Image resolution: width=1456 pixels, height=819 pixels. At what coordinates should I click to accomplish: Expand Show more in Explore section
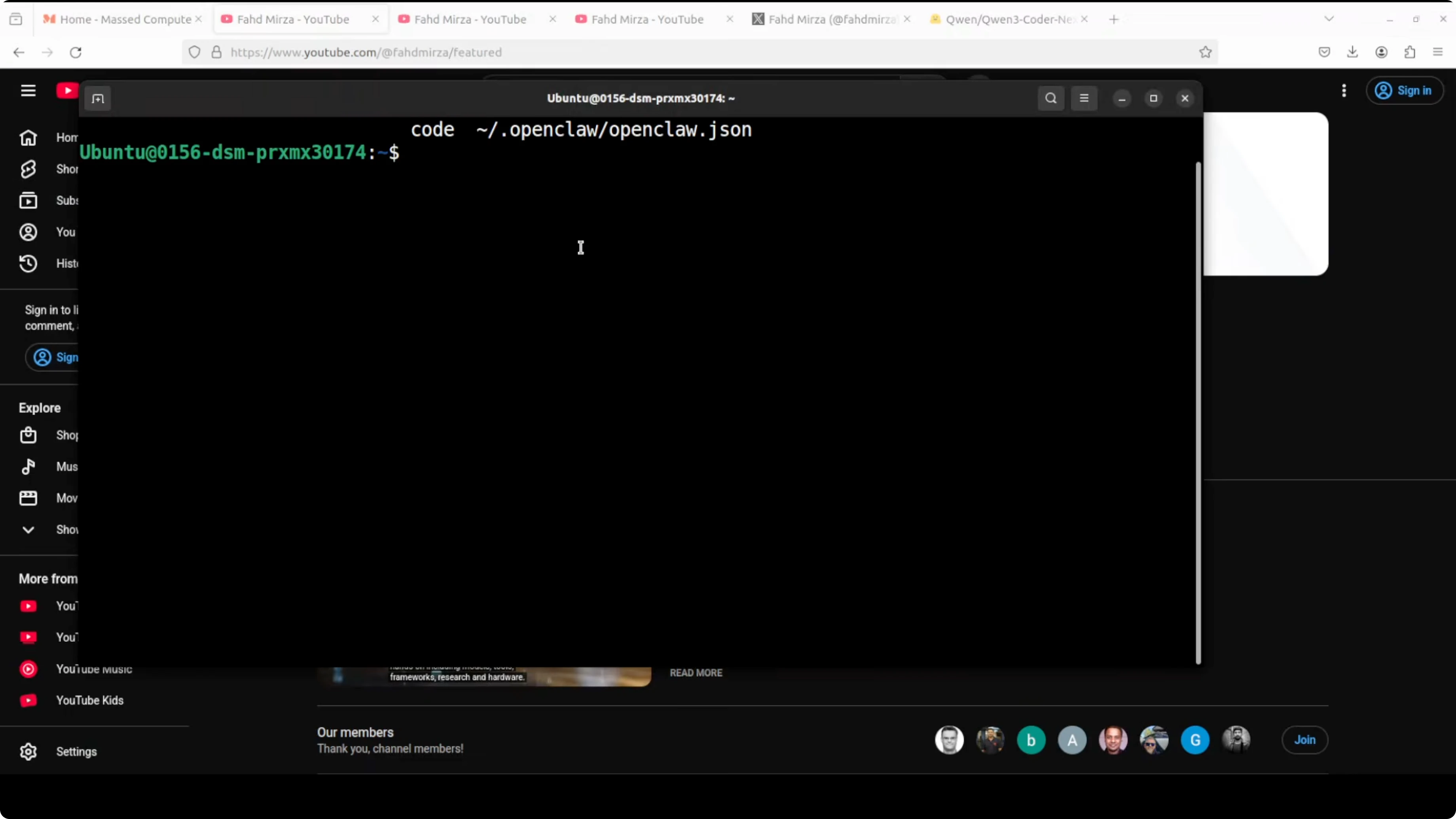pos(28,530)
